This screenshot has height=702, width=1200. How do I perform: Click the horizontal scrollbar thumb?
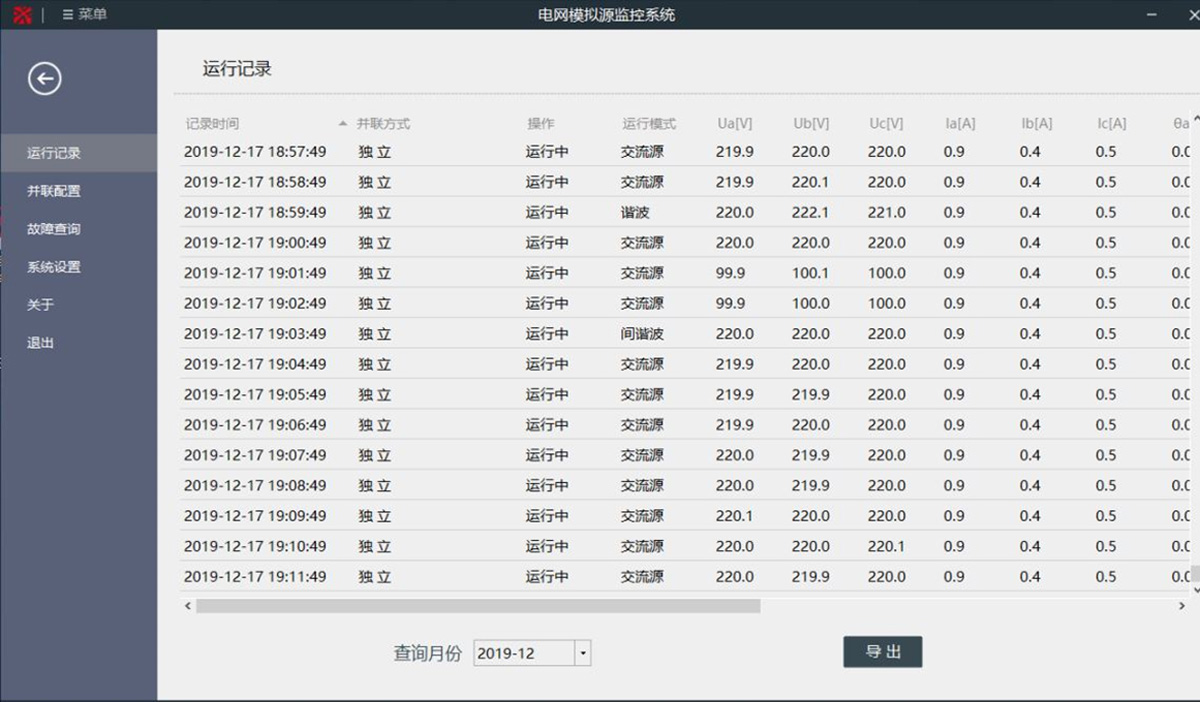click(x=478, y=606)
